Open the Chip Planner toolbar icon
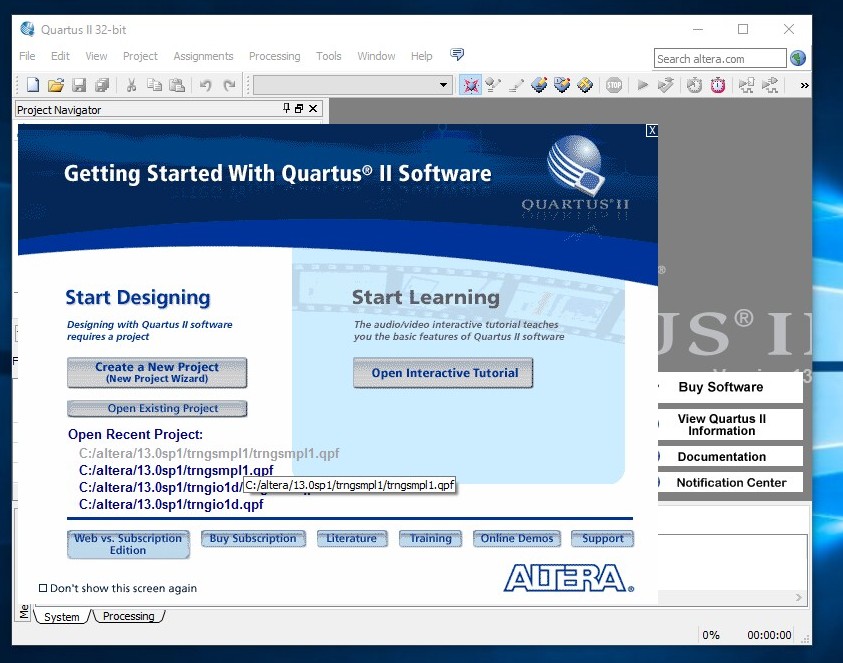Screen dimensions: 843x663 click(585, 85)
